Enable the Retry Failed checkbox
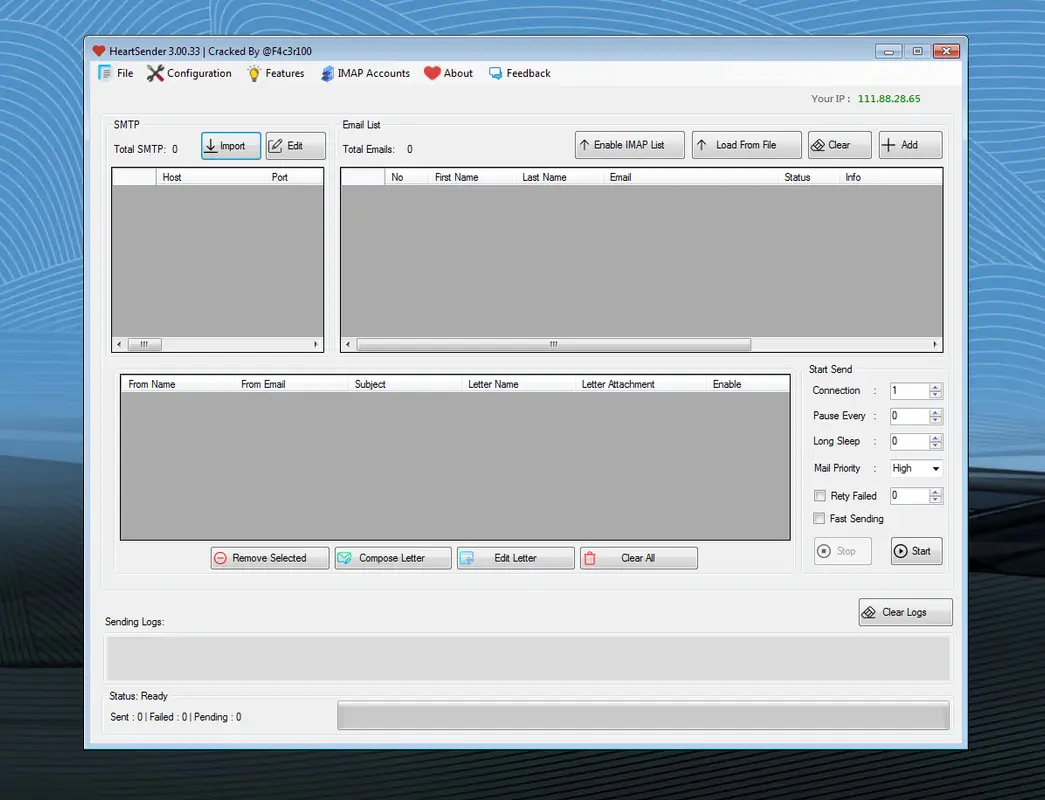1045x800 pixels. point(820,496)
